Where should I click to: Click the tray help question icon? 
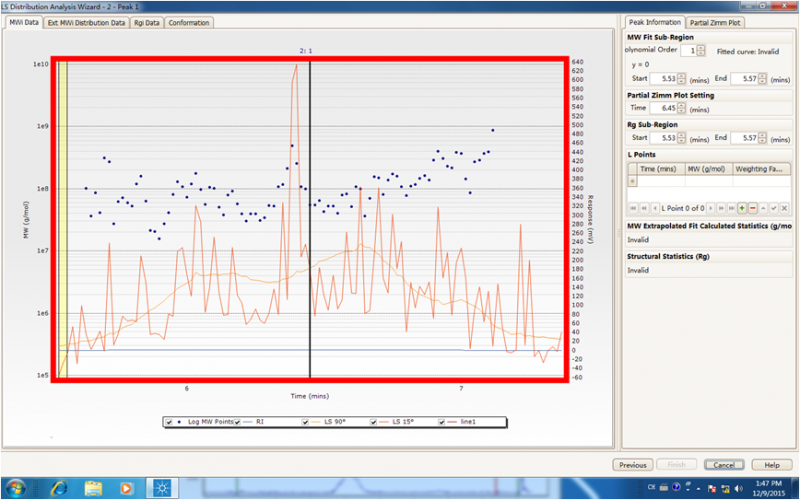pos(676,487)
